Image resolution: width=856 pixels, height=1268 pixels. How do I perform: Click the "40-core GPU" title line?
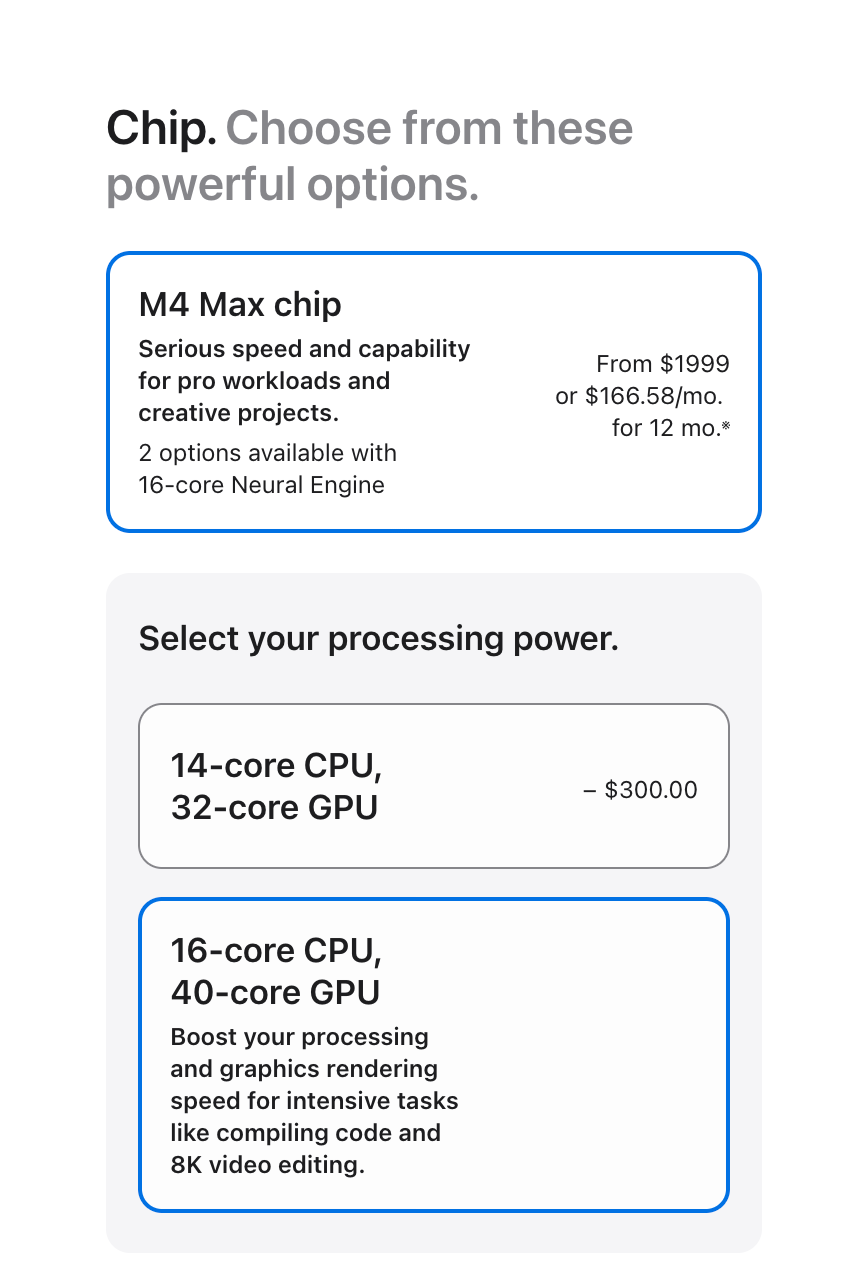pos(276,992)
